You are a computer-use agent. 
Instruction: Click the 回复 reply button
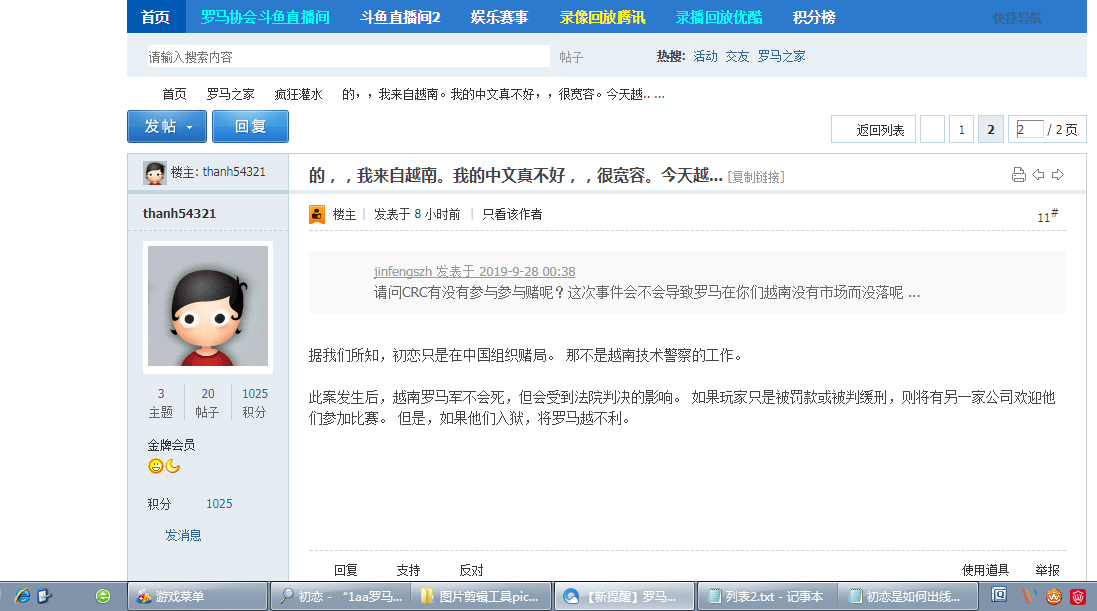point(250,127)
